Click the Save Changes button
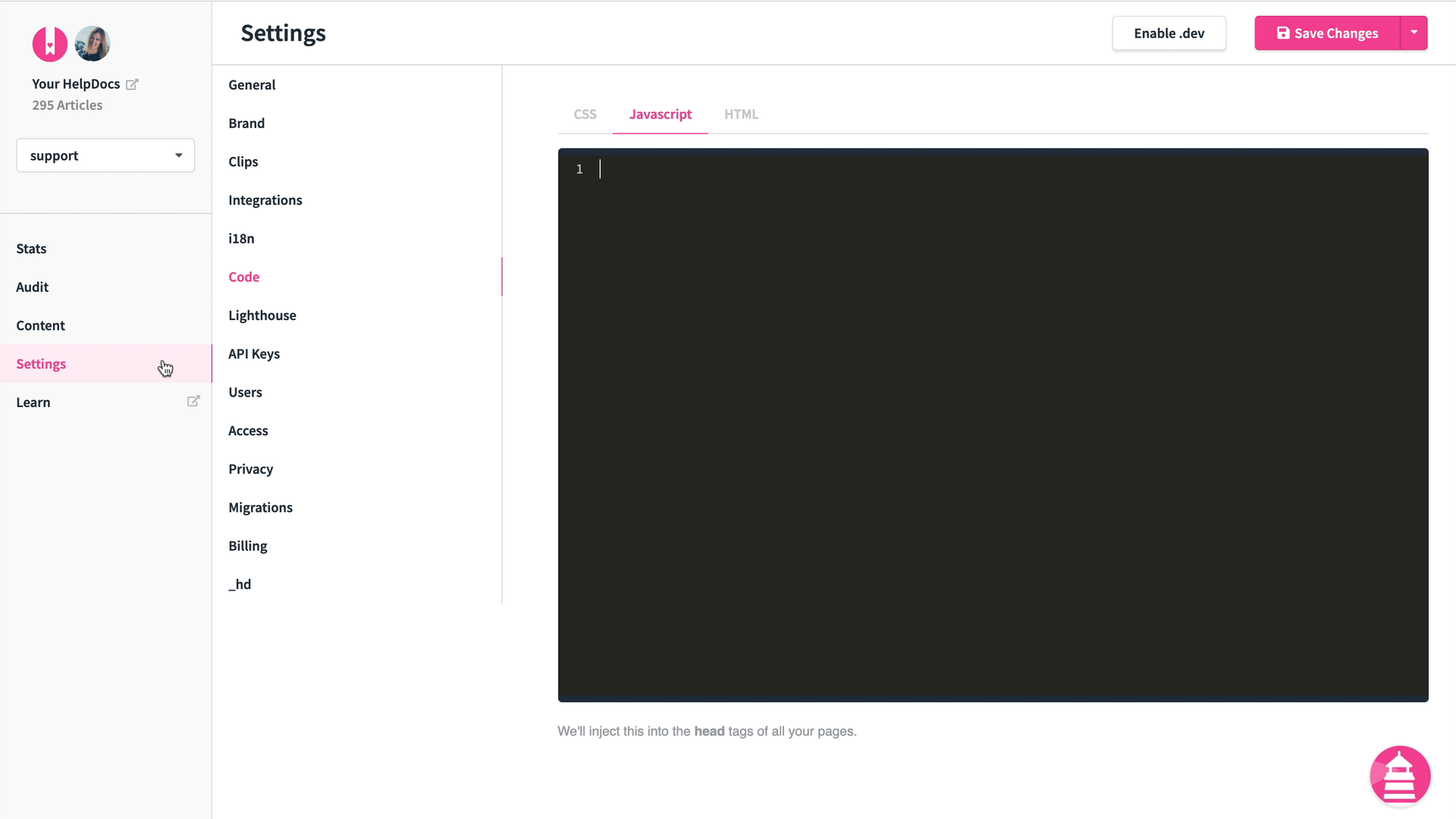 point(1327,33)
